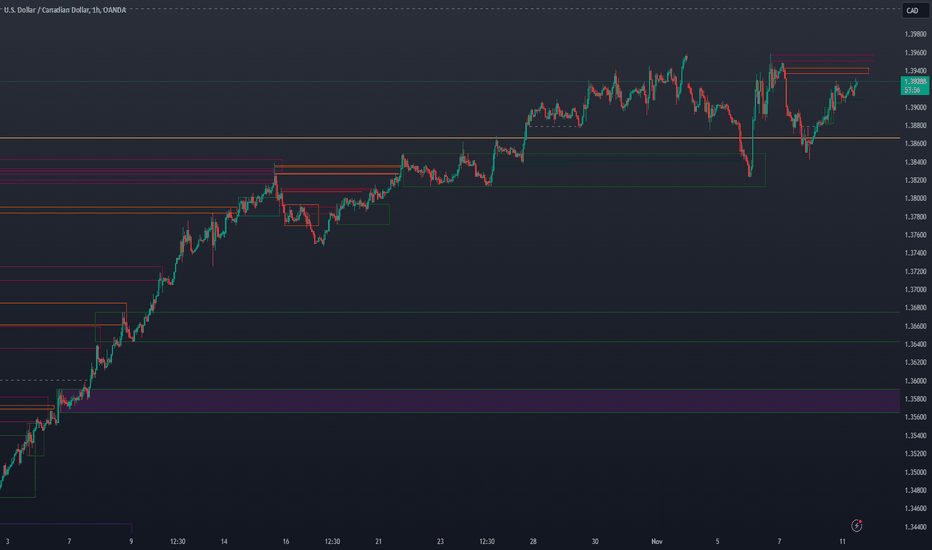Click price axis label 1.37600
This screenshot has height=550, width=932.
[915, 235]
